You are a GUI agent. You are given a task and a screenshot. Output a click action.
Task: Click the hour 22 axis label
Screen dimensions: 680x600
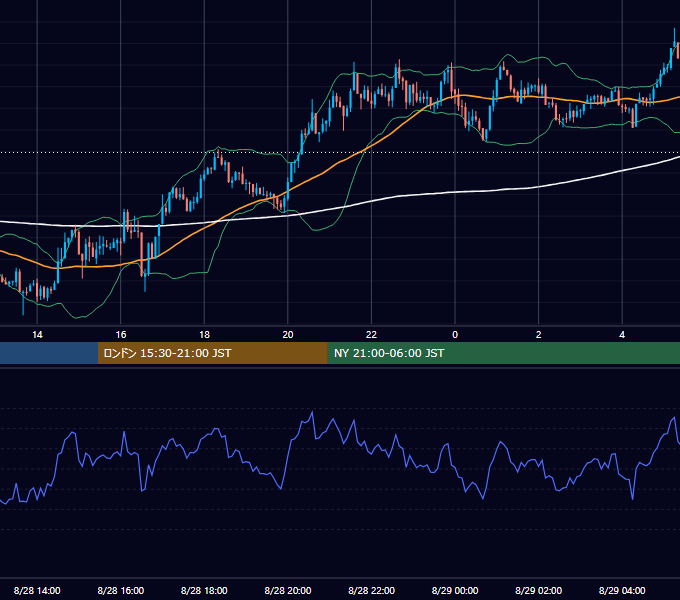(x=372, y=335)
